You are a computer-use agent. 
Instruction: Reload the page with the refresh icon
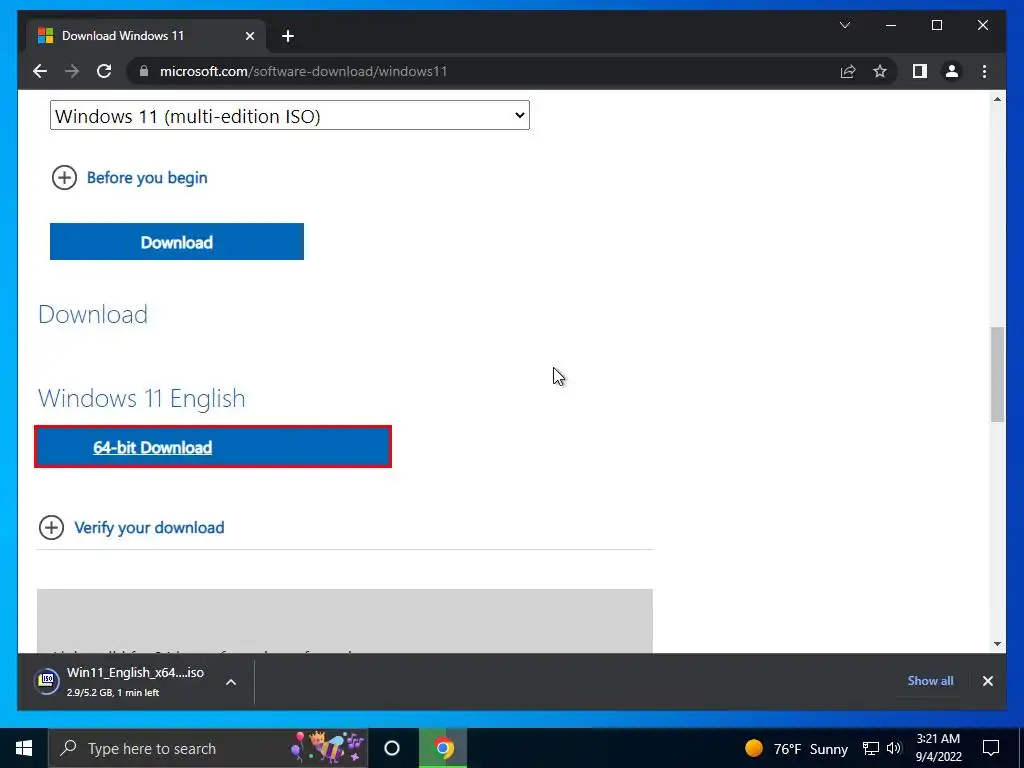(x=104, y=71)
